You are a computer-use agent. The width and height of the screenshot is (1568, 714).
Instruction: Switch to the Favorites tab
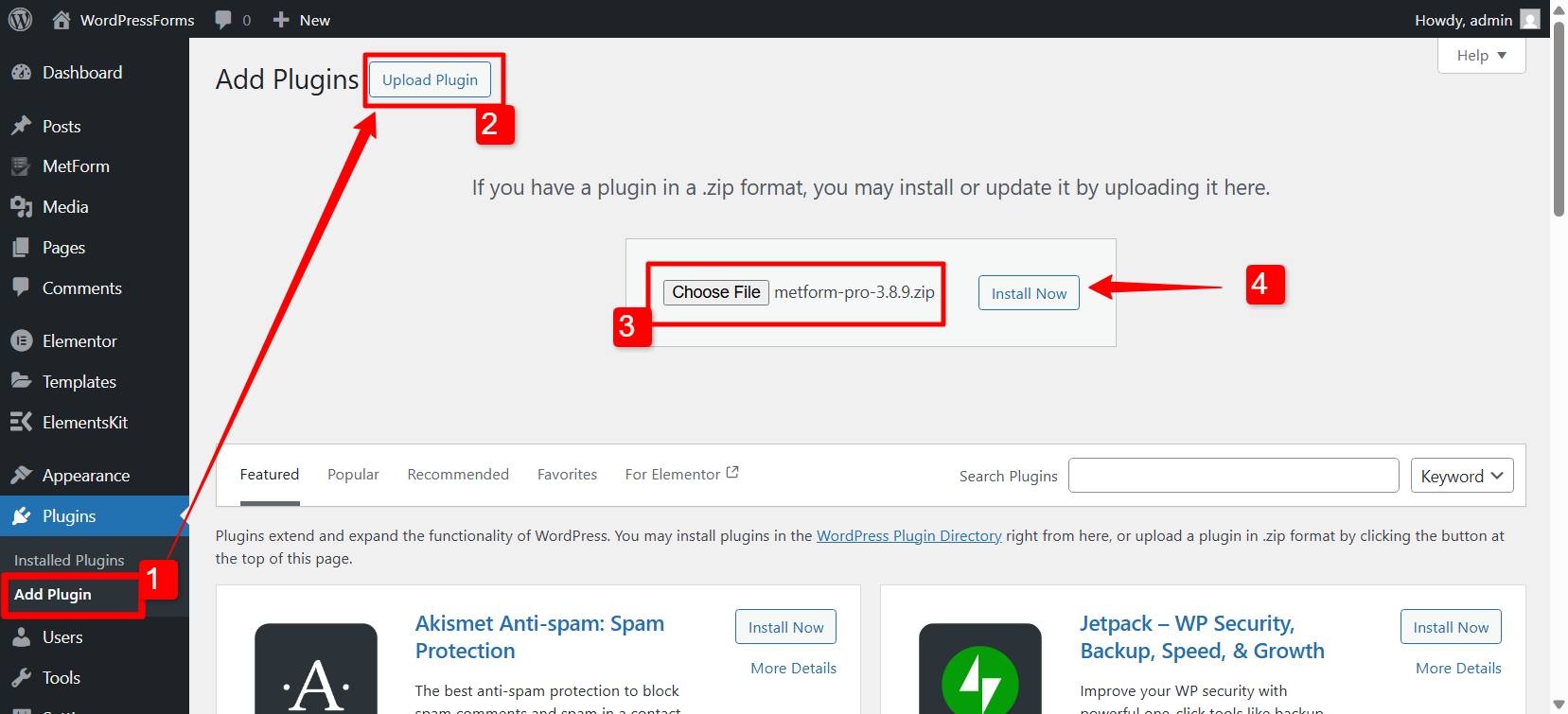[x=567, y=475]
